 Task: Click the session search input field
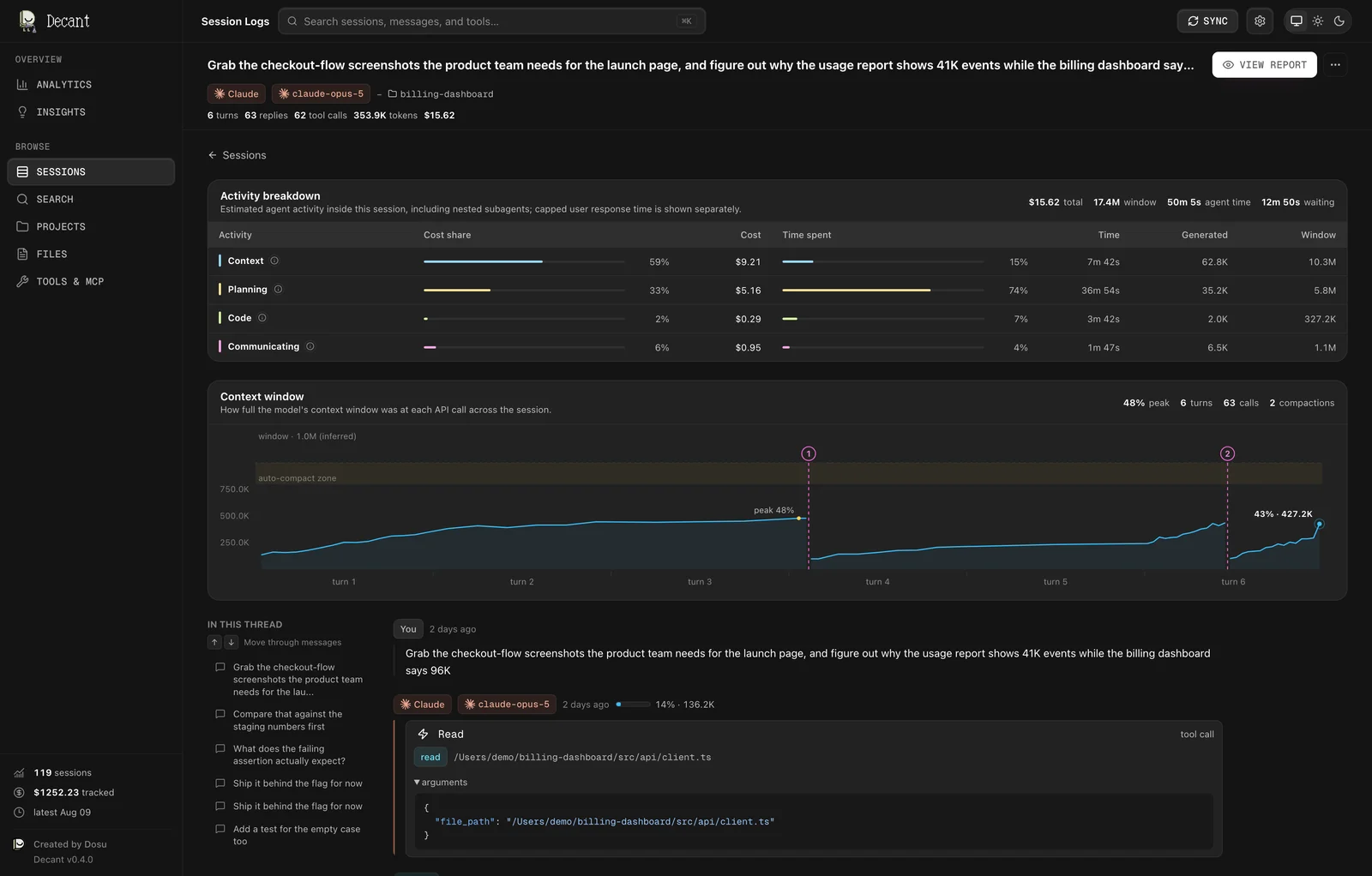pyautogui.click(x=491, y=21)
